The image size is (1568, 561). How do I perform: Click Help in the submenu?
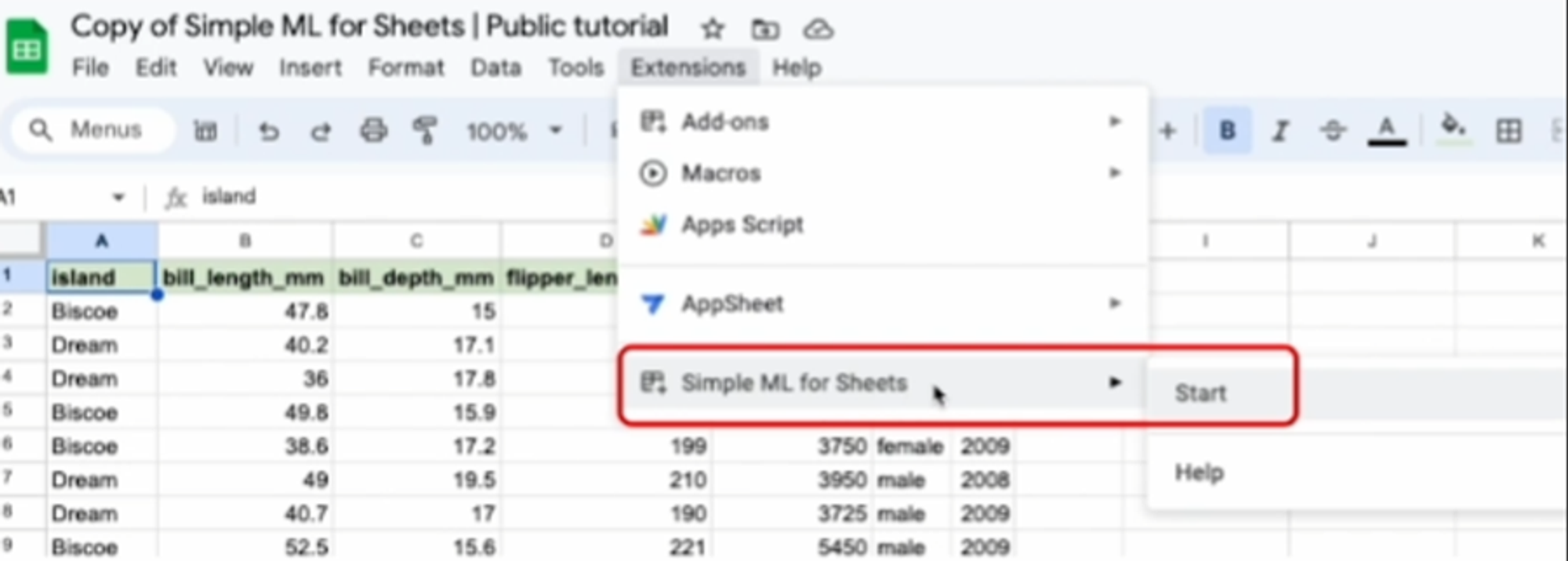click(x=1199, y=472)
